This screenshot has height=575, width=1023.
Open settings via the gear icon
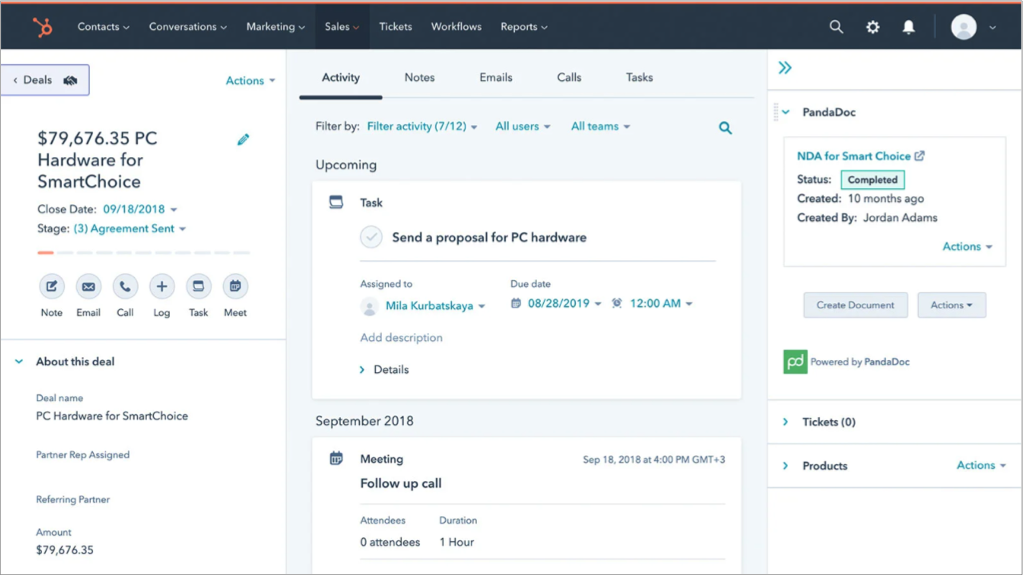point(873,27)
